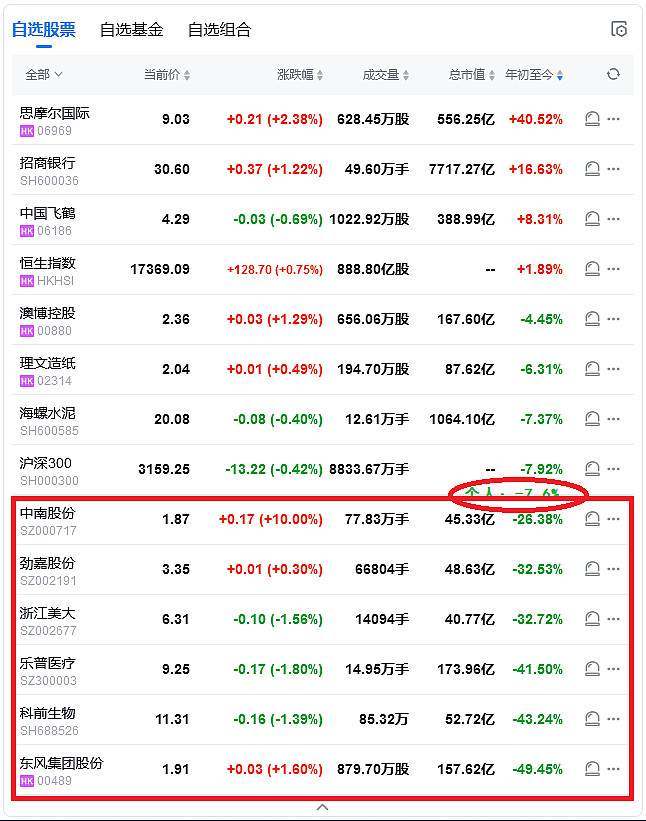
Task: Switch to 自选股票 tab
Action: 44,29
